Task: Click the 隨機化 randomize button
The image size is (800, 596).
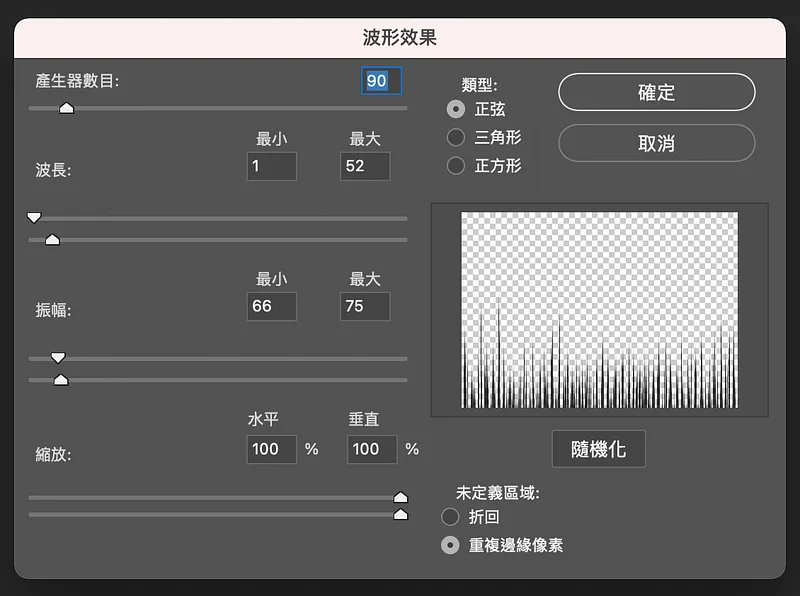Action: (598, 449)
